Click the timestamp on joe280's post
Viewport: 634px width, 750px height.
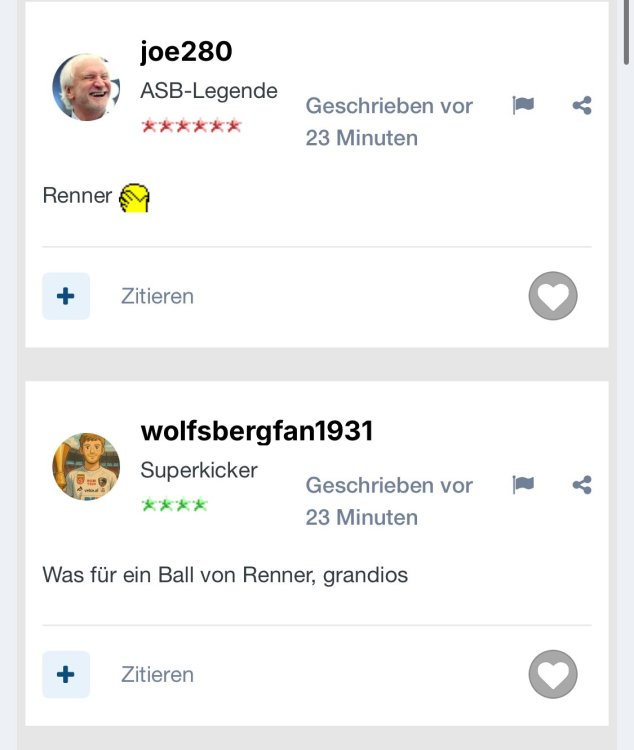pos(389,121)
